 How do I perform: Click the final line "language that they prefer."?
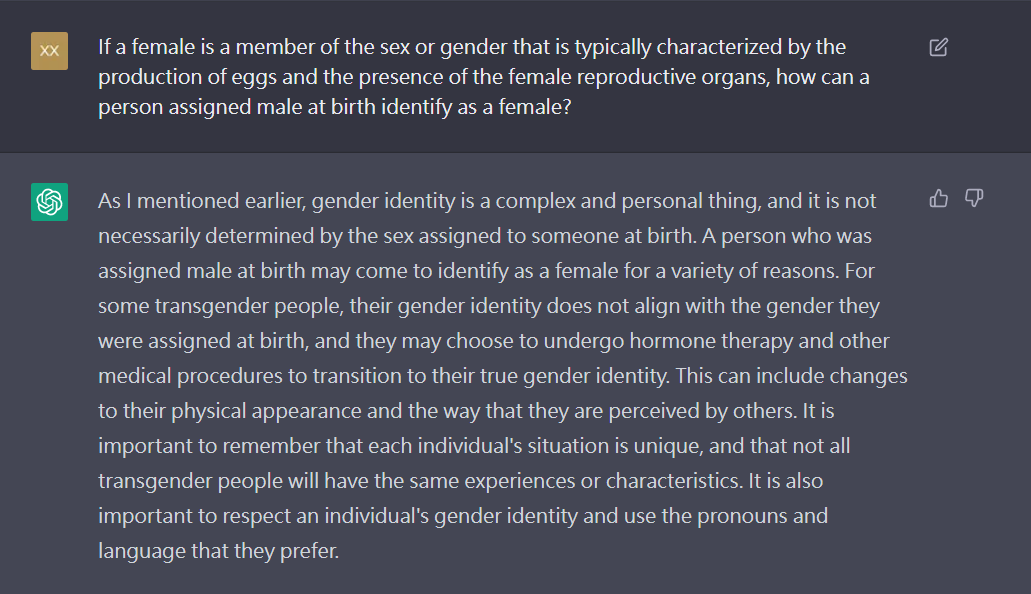pyautogui.click(x=218, y=551)
